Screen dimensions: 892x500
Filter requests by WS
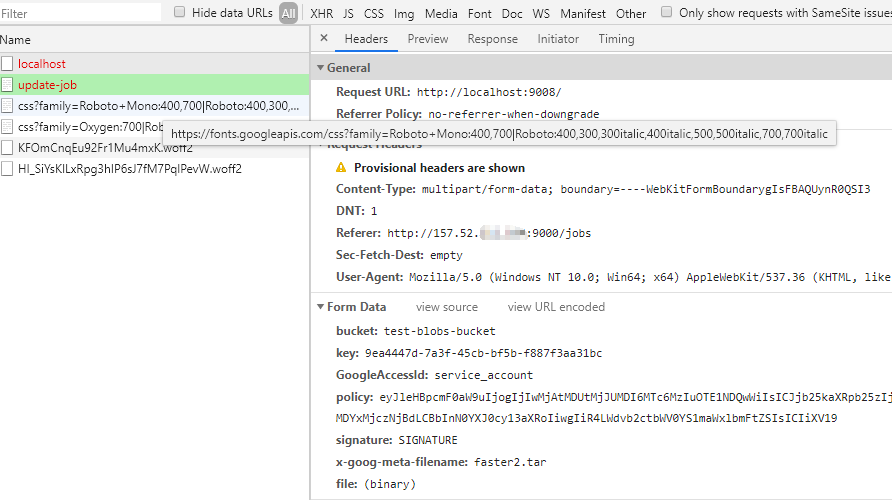541,14
